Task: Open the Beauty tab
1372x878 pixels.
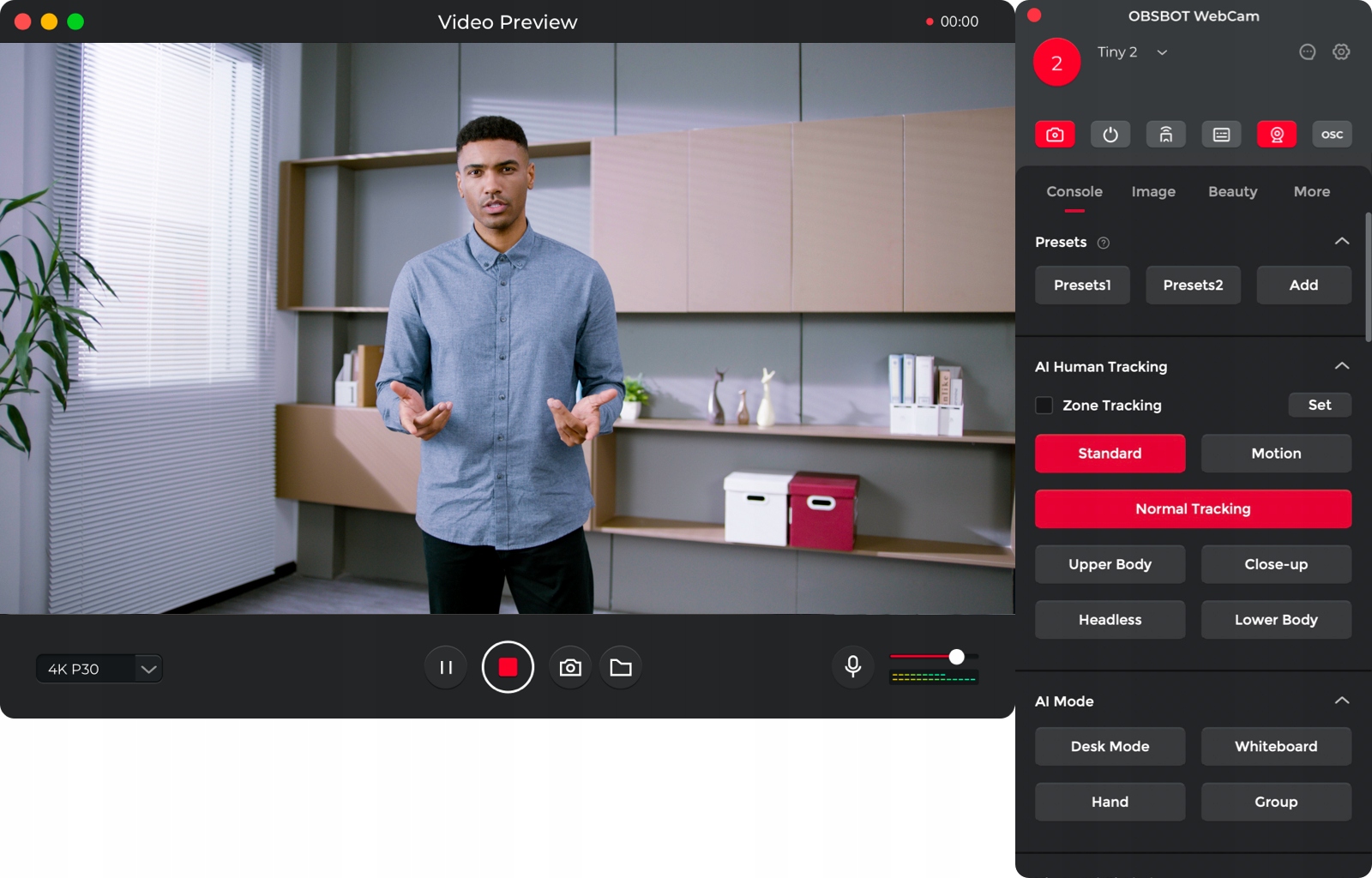Action: click(1232, 192)
